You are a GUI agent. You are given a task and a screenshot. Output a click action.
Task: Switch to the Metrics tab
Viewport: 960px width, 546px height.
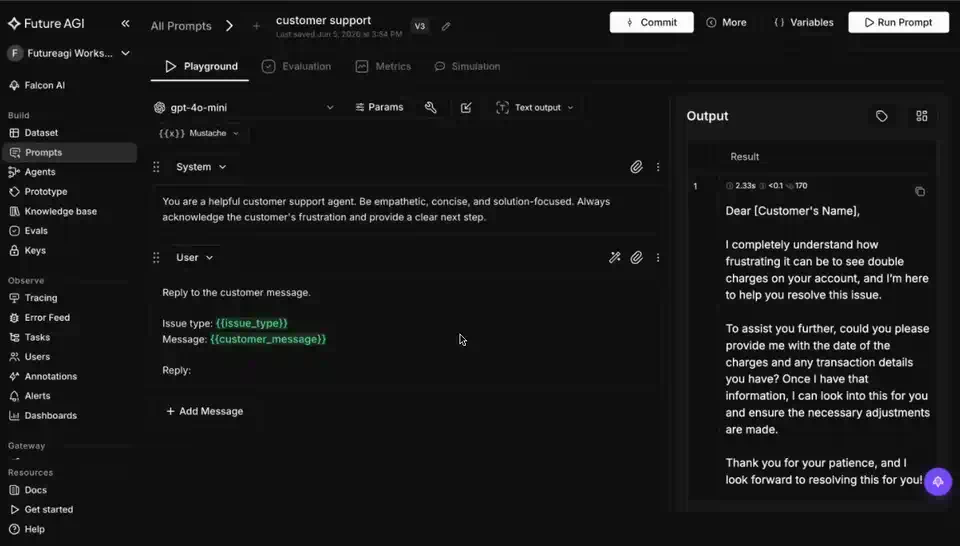click(383, 66)
